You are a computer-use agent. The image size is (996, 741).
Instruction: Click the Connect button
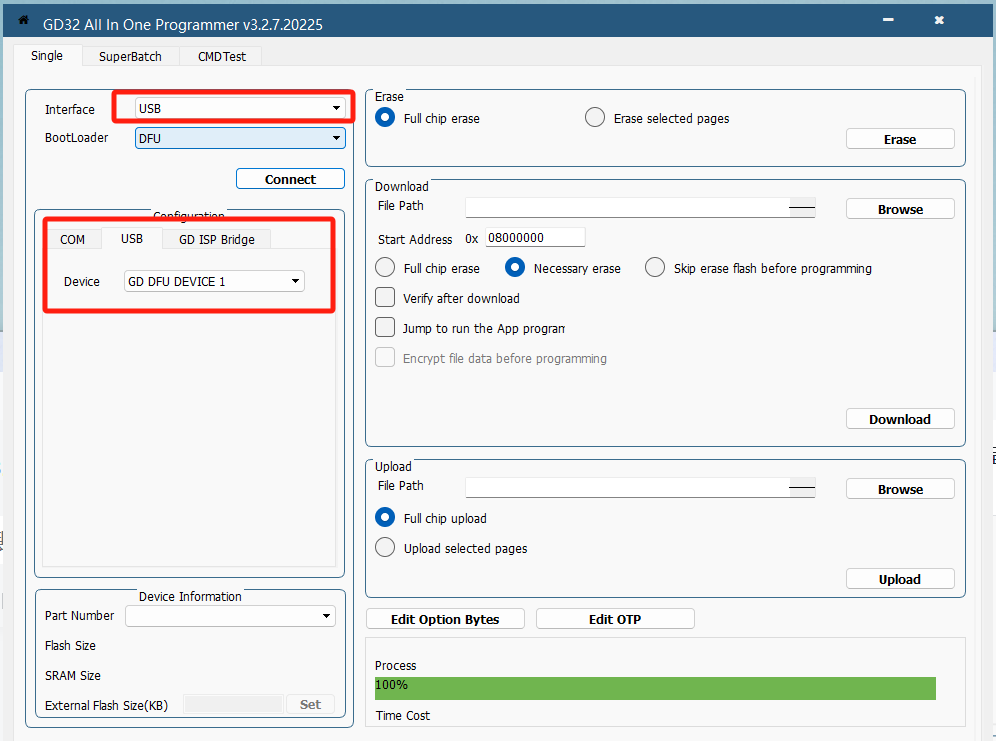pyautogui.click(x=290, y=179)
